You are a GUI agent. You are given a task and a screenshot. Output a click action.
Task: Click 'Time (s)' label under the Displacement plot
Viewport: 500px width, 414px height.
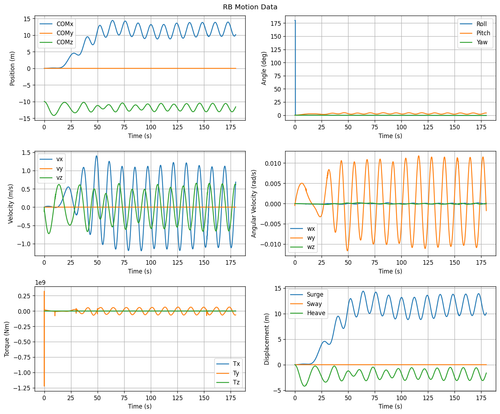390,406
